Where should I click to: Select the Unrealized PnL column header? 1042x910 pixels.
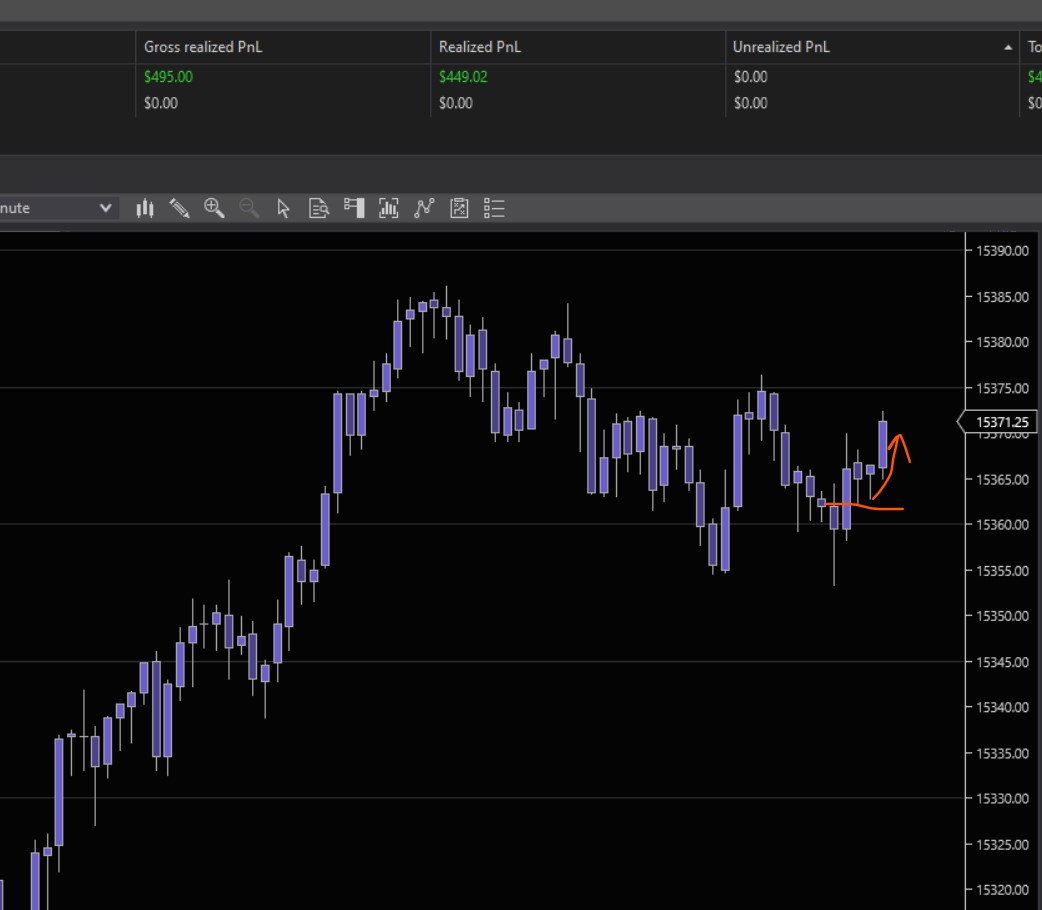781,47
